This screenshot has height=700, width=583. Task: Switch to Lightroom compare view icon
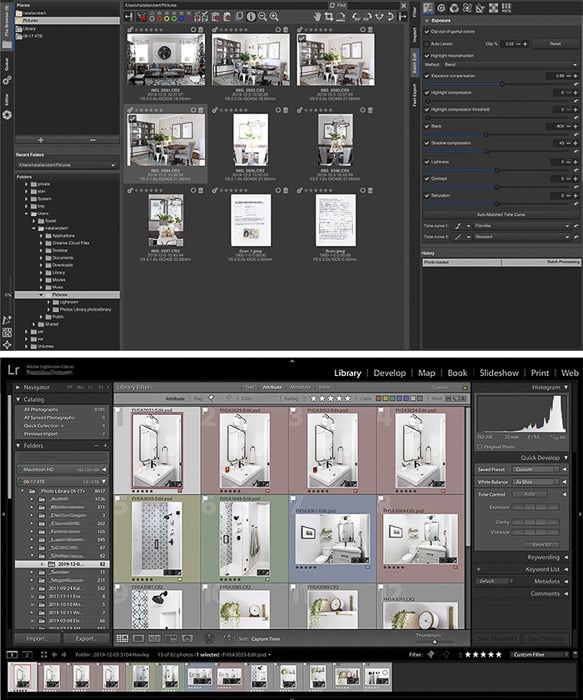[154, 638]
